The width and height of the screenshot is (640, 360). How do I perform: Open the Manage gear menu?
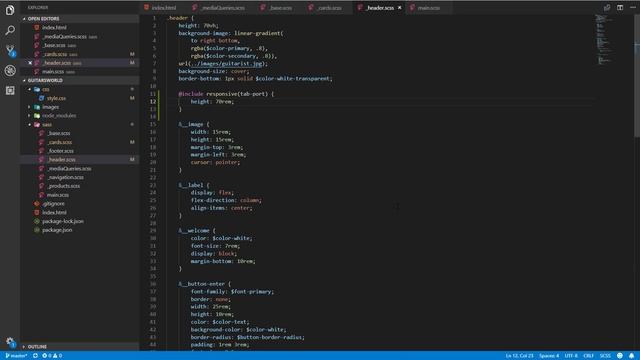[10, 342]
